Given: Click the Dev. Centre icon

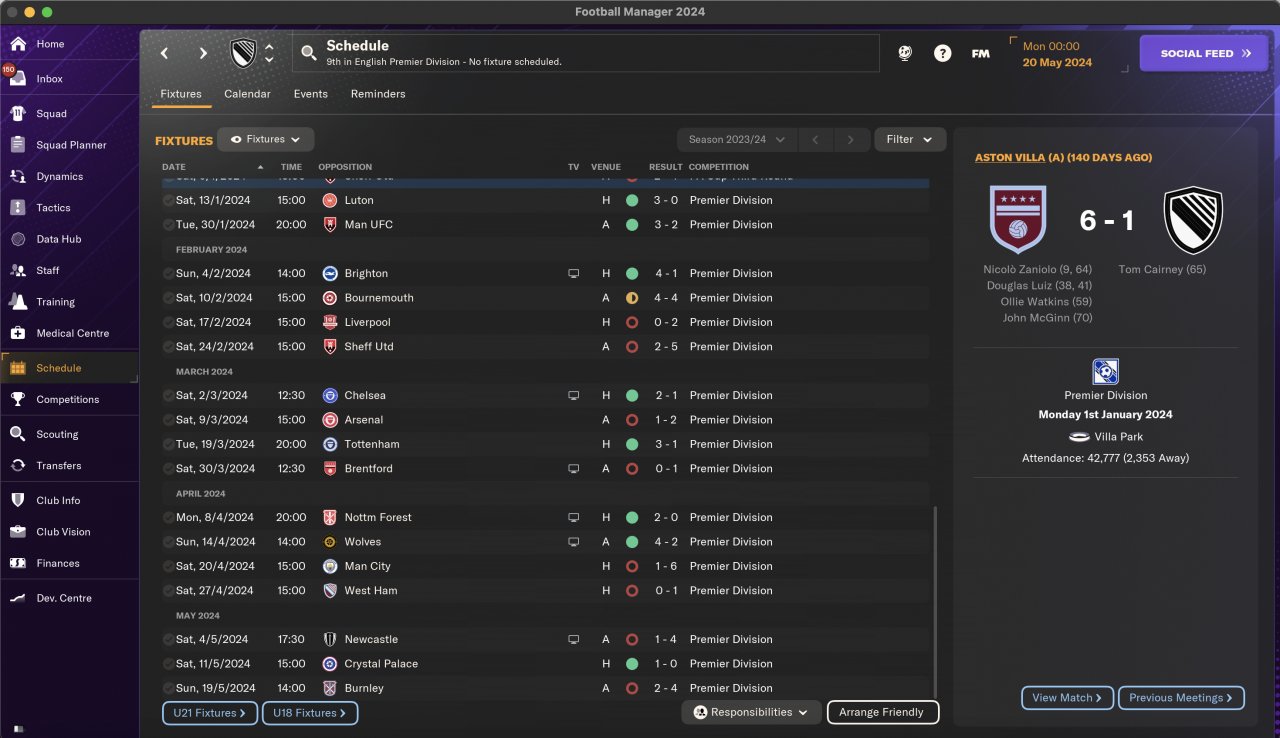Looking at the screenshot, I should coord(18,598).
